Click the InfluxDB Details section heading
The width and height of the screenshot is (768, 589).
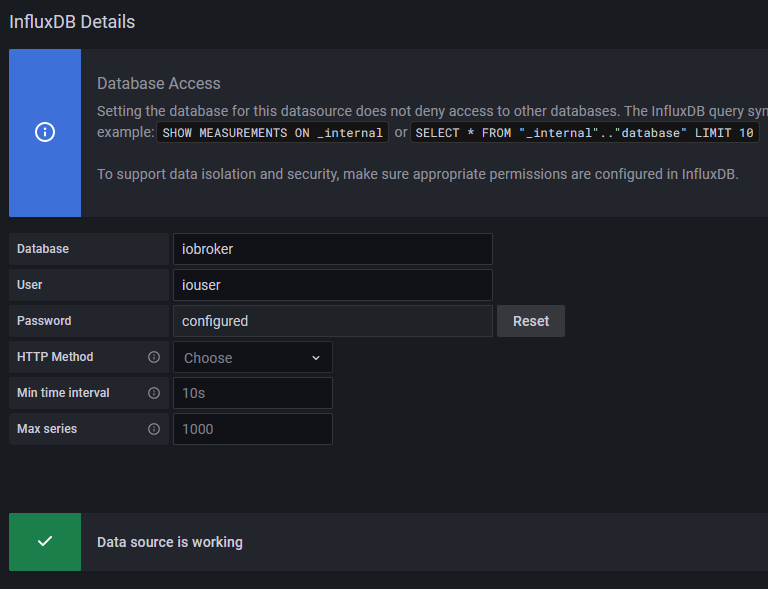(x=72, y=21)
